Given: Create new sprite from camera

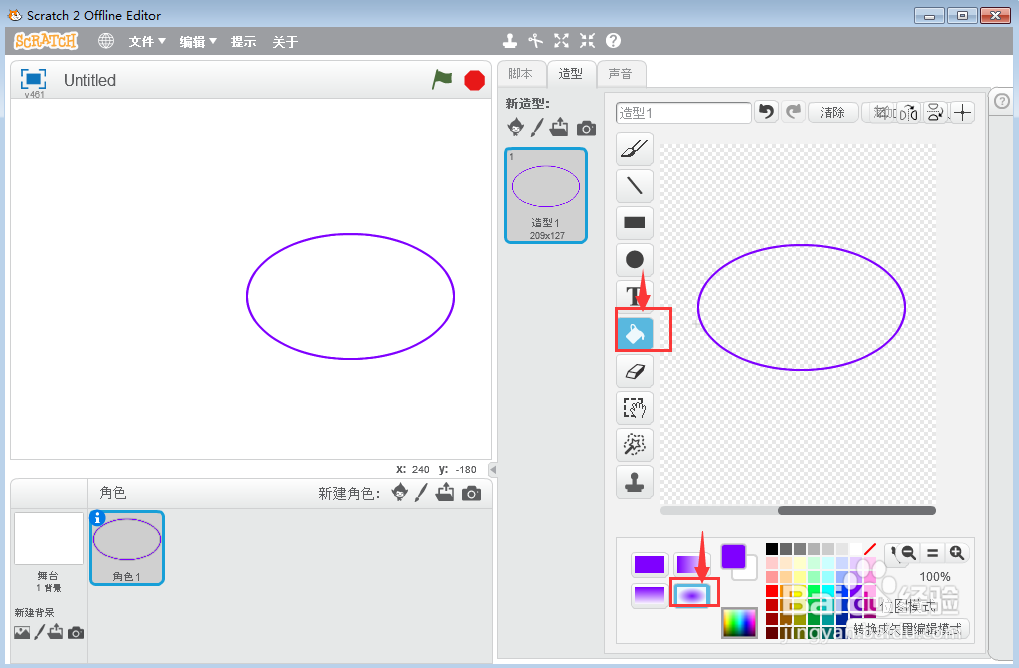Looking at the screenshot, I should point(472,493).
